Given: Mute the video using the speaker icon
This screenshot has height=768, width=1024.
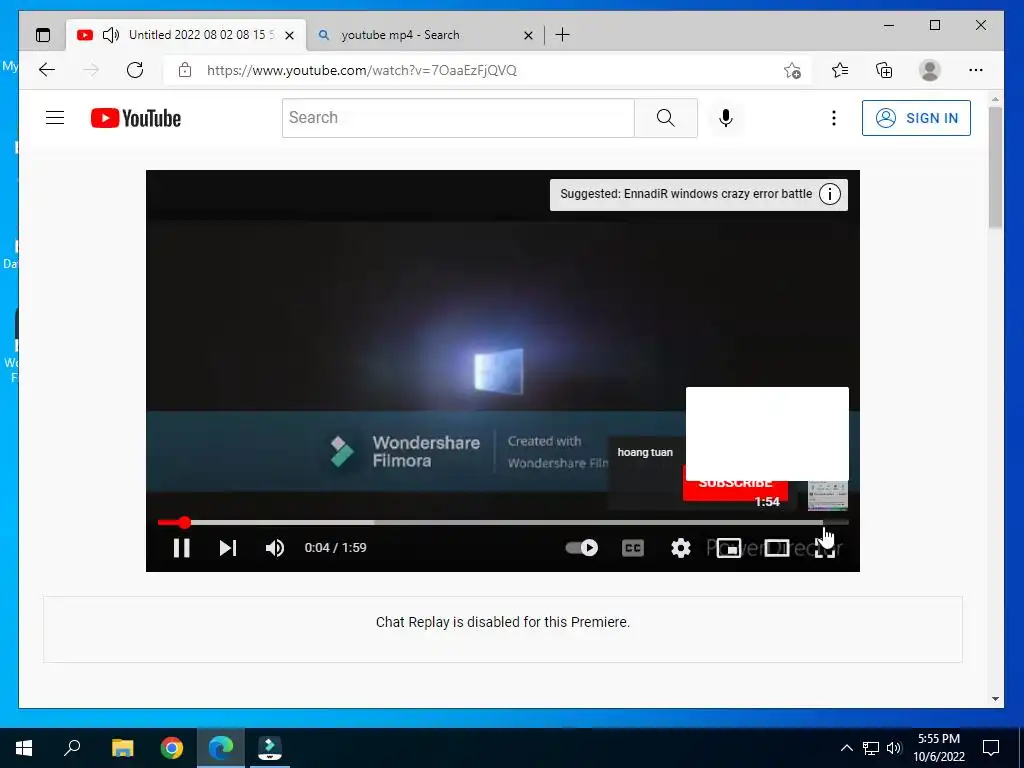Looking at the screenshot, I should click(x=275, y=547).
